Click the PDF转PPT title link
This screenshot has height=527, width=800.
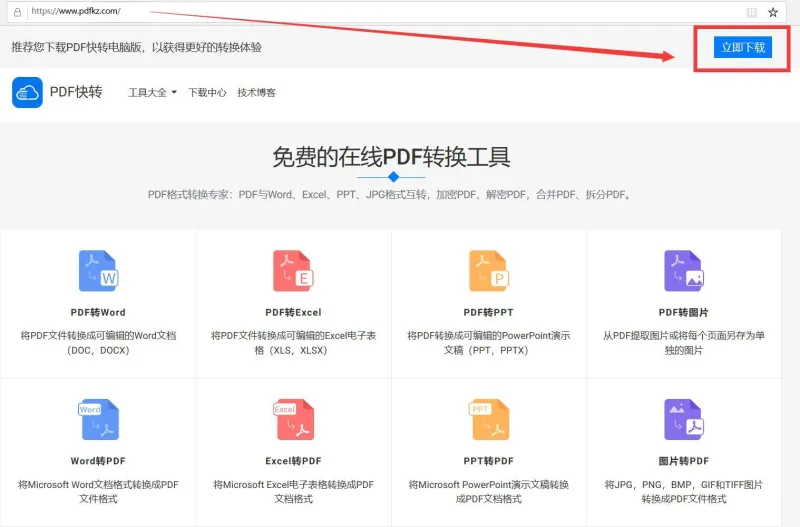point(488,312)
